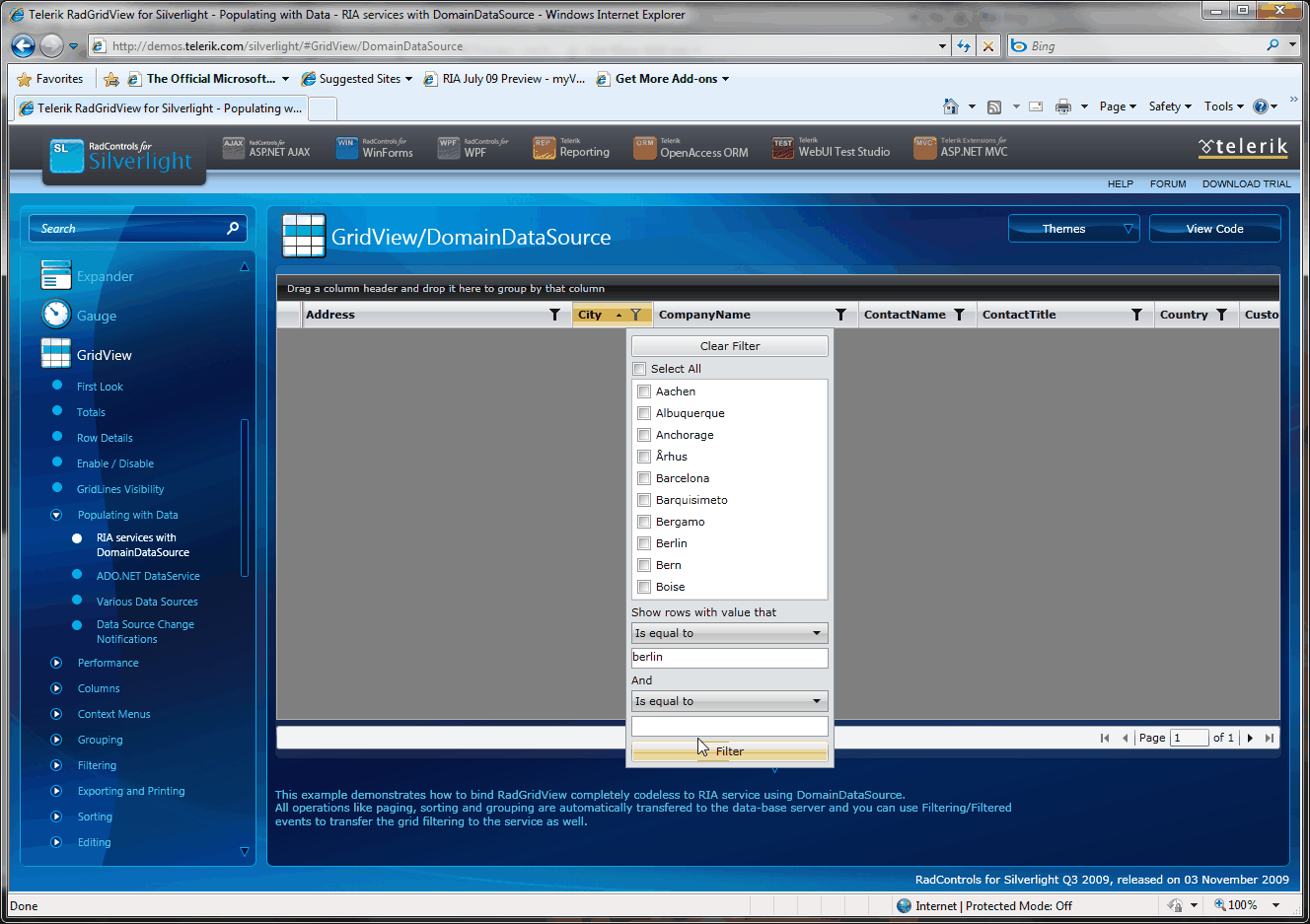Click the sidebar scroll down arrow

(x=245, y=851)
